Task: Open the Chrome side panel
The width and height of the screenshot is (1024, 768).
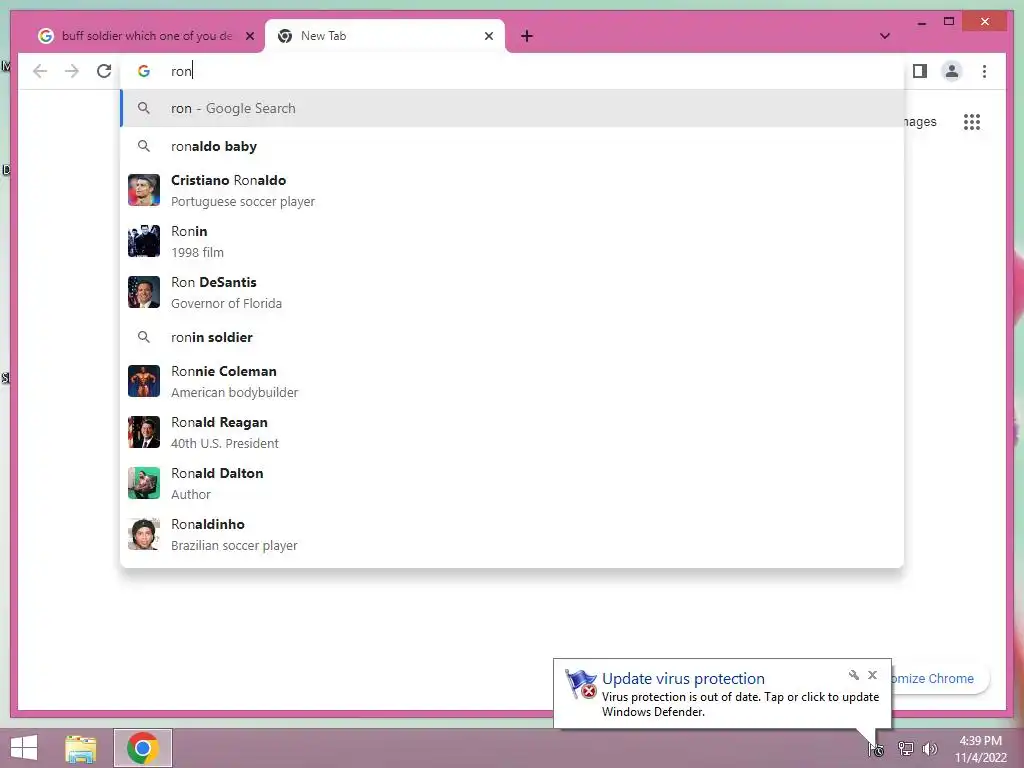Action: click(920, 71)
